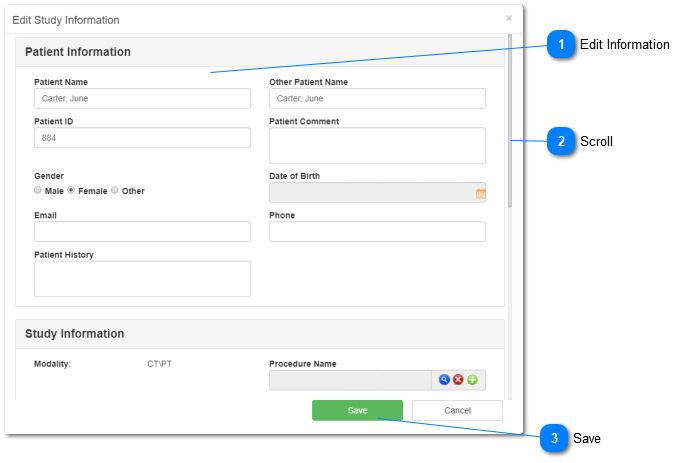The width and height of the screenshot is (686, 463).
Task: Save the study information
Action: point(357,410)
